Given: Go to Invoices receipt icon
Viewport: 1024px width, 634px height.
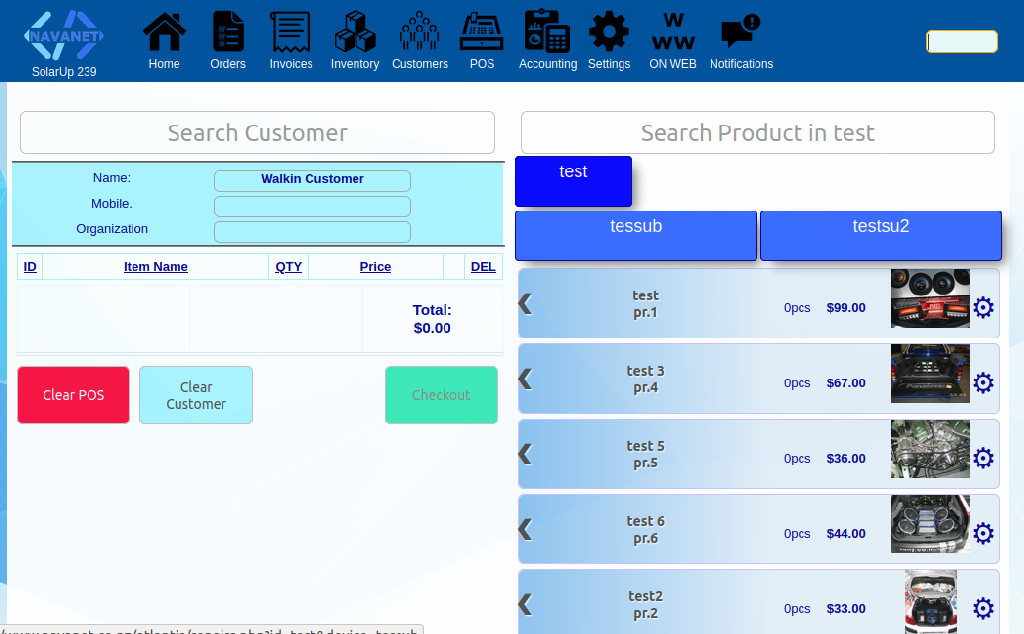Looking at the screenshot, I should [x=291, y=32].
